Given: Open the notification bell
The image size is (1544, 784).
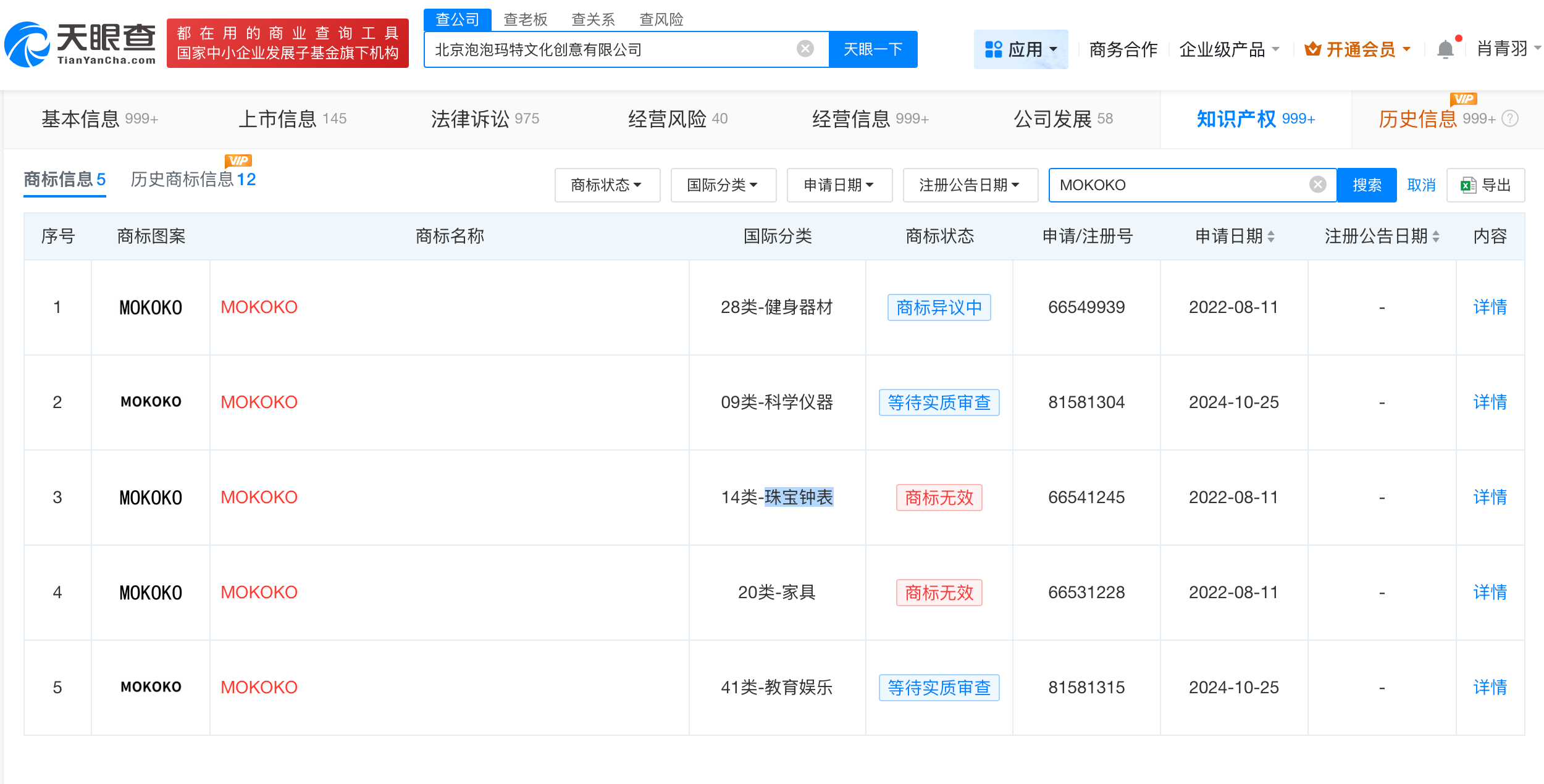Looking at the screenshot, I should [1445, 49].
